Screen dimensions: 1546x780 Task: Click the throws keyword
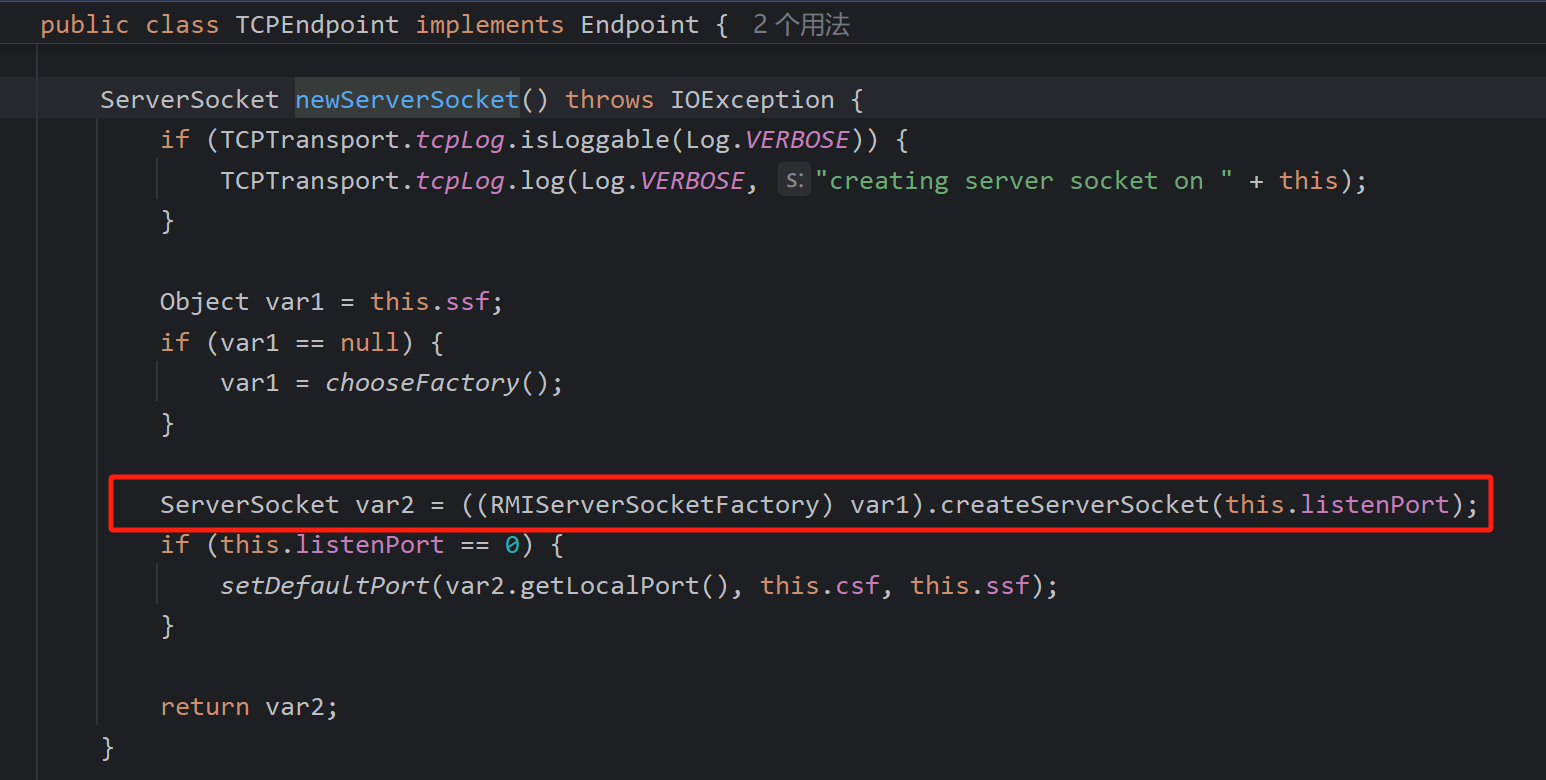pyautogui.click(x=610, y=100)
